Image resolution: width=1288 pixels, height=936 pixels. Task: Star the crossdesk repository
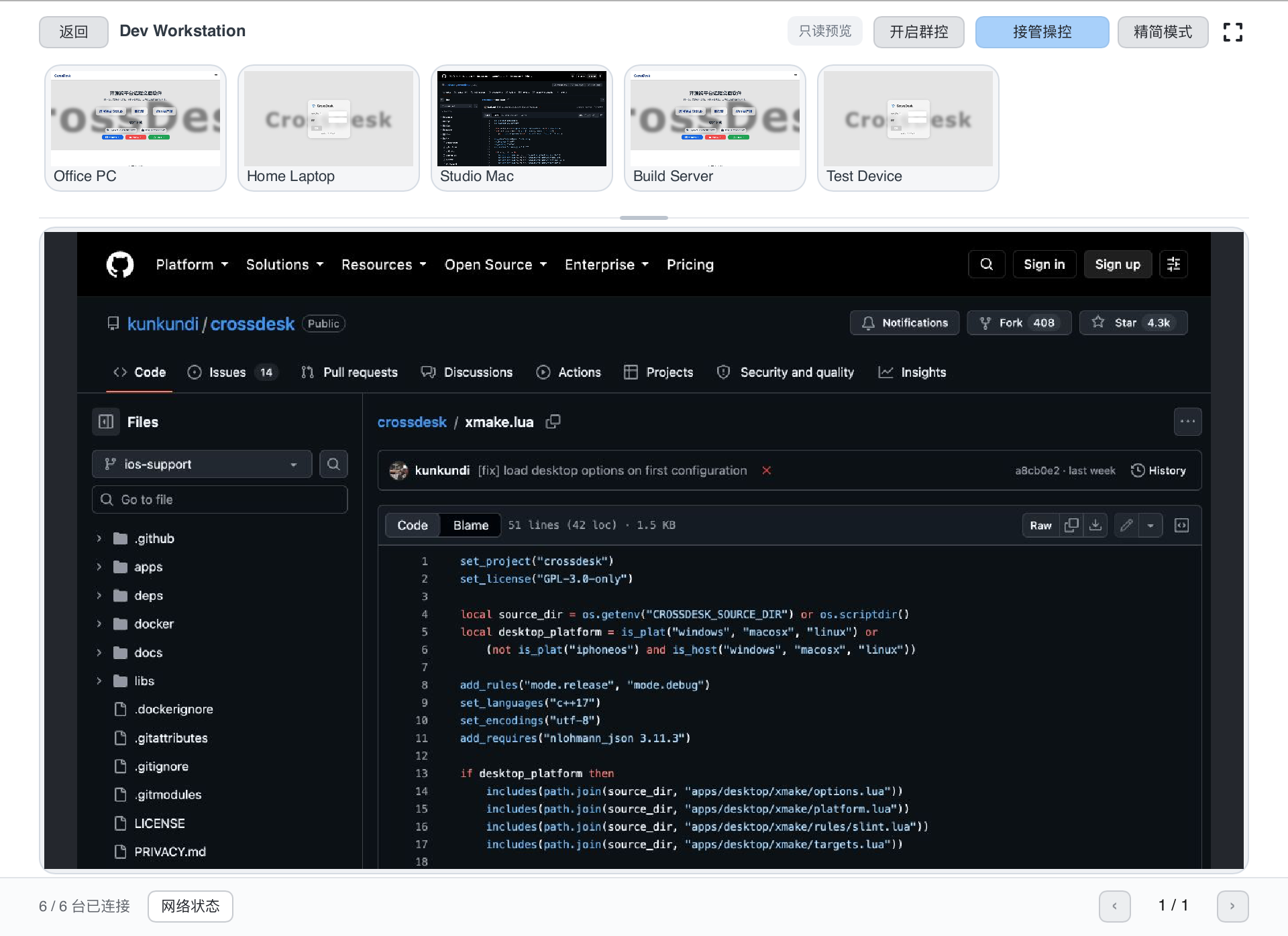1133,323
